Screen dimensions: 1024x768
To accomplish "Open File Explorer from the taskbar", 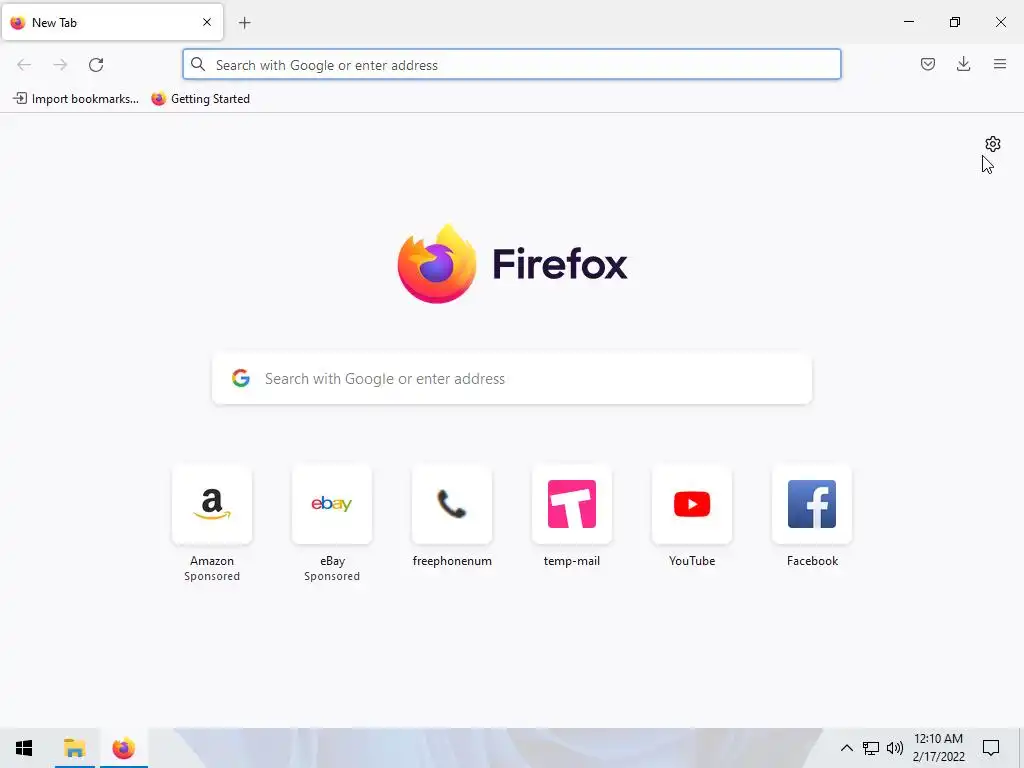I will [x=74, y=748].
